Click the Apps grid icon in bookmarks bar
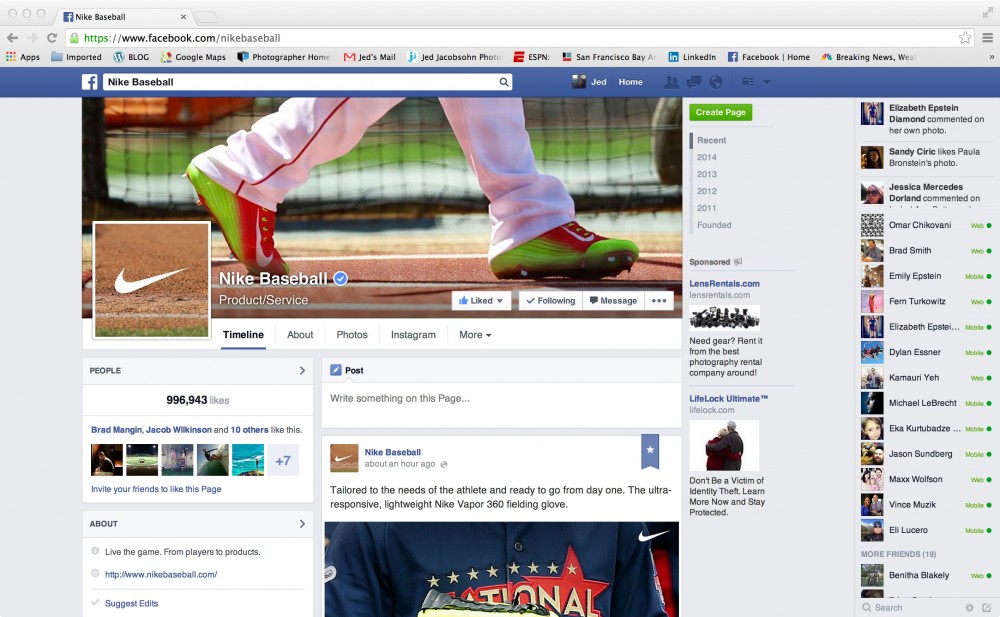1000x617 pixels. pos(11,57)
